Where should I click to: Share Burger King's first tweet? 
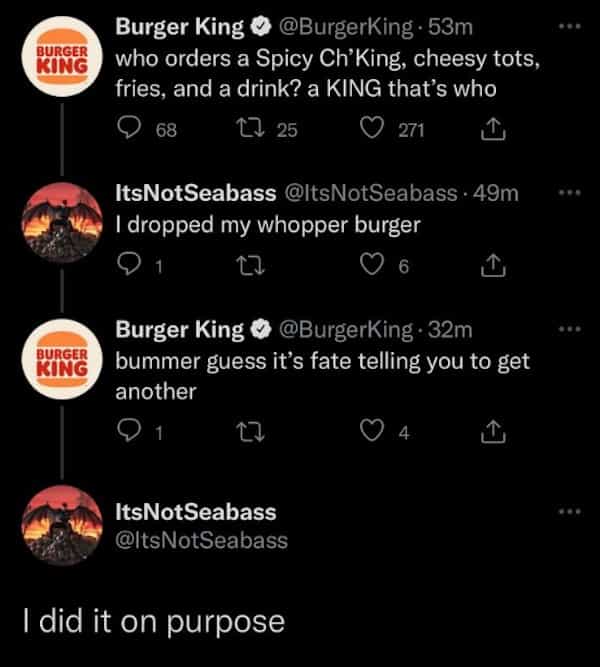click(x=491, y=127)
